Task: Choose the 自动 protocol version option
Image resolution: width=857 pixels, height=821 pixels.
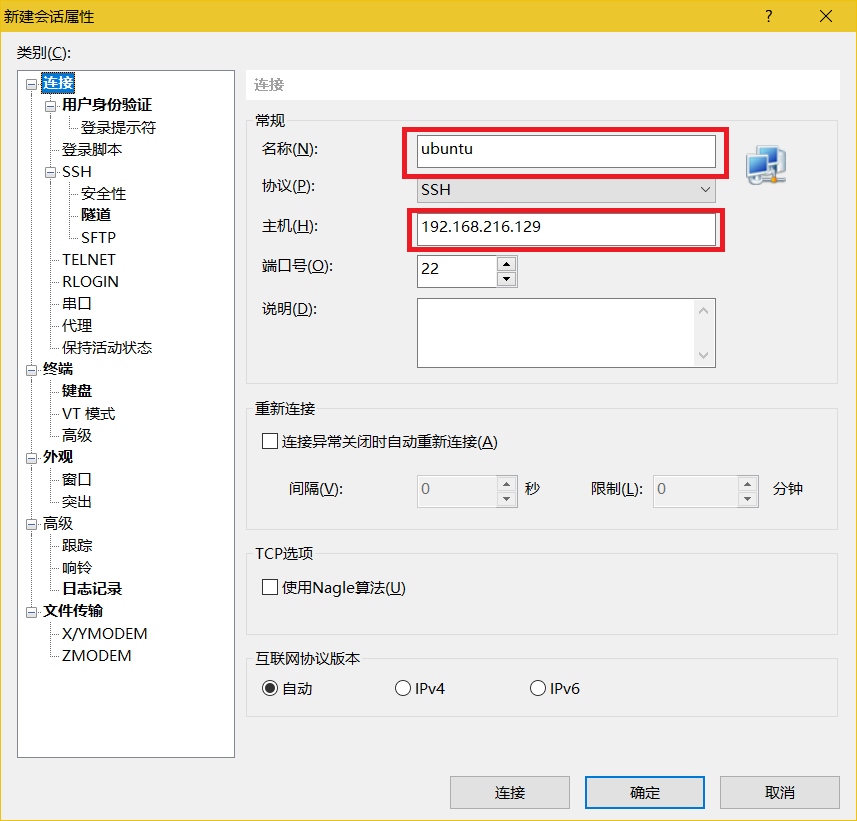Action: pos(270,688)
